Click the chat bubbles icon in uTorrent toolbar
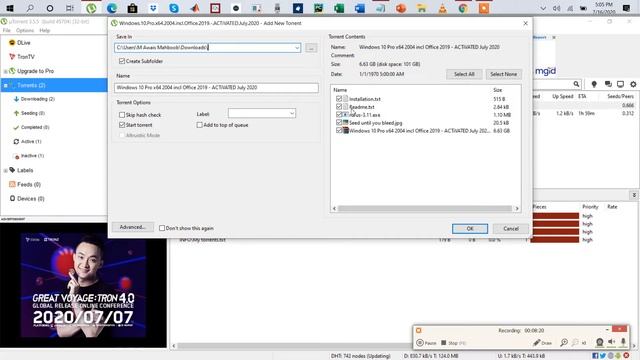Viewport: 640px width, 360px height. 608,84
